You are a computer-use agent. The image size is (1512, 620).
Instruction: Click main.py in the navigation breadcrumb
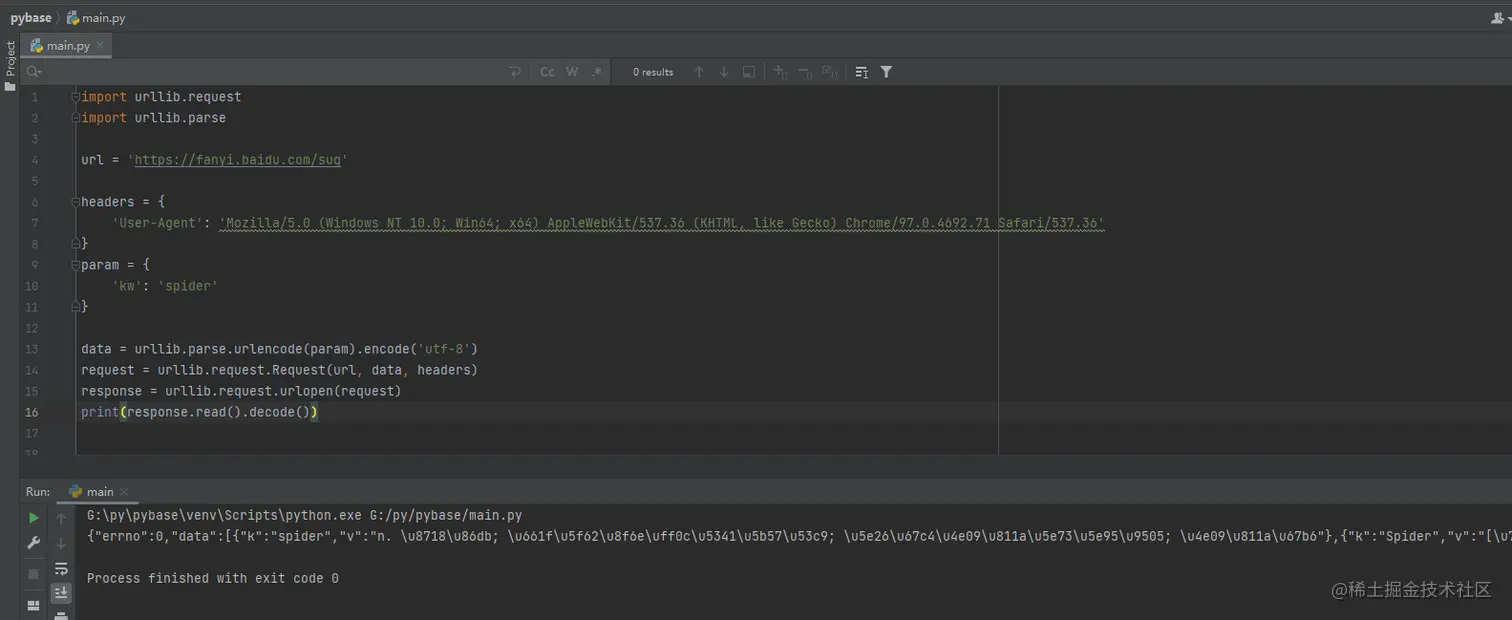click(x=95, y=18)
